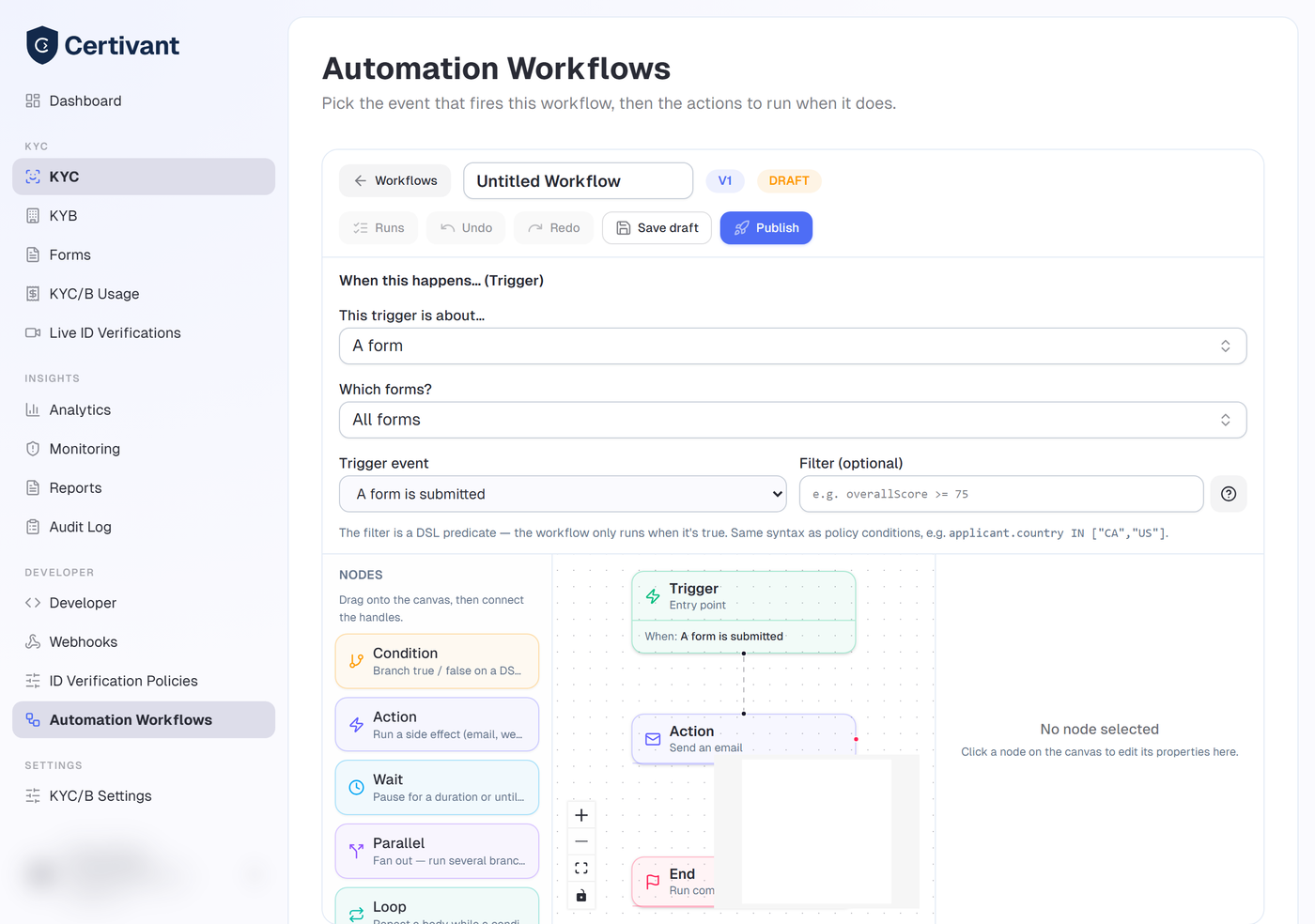
Task: Click the optional Filter input field
Action: click(x=1001, y=494)
